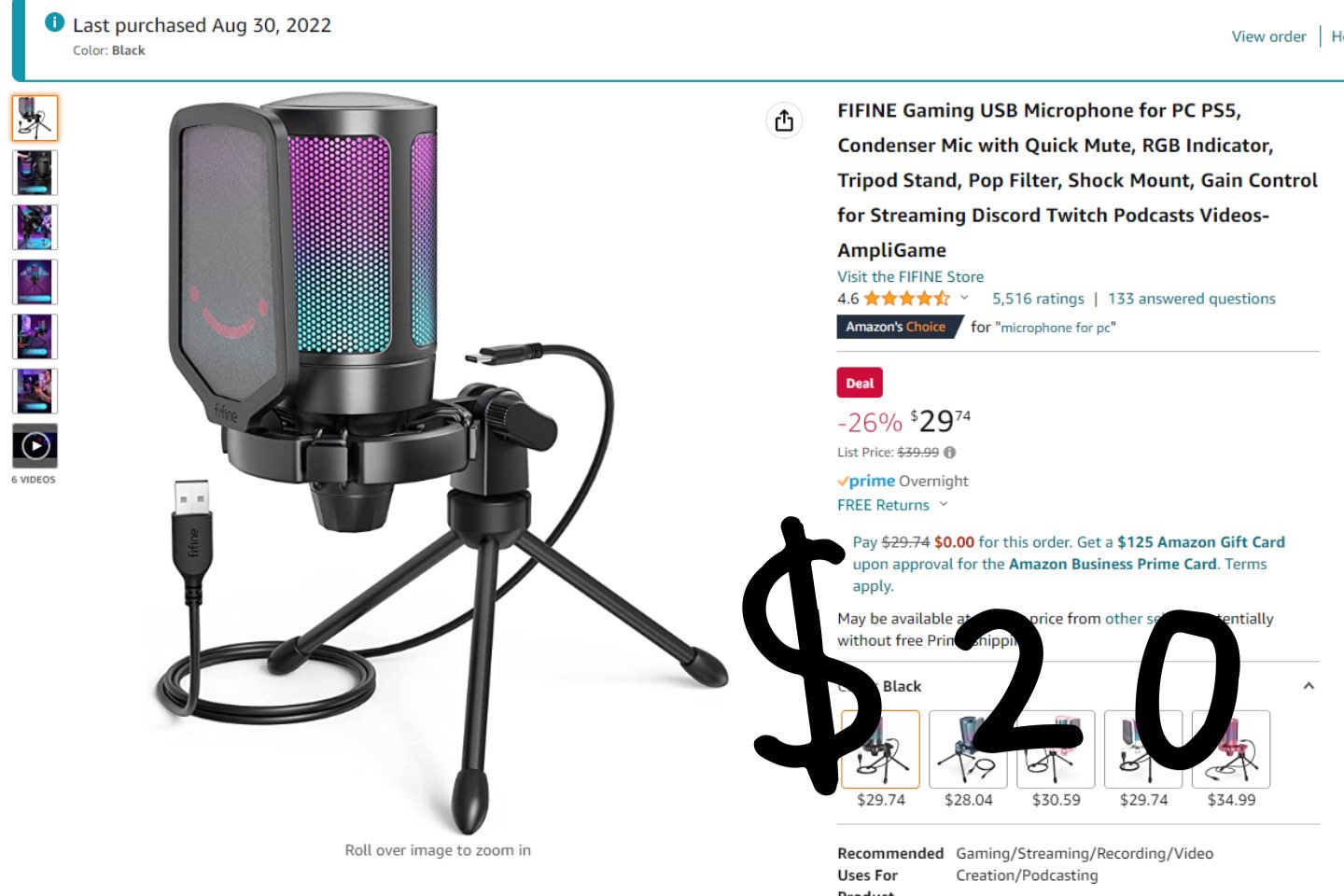Show the third product thumbnail image
The height and width of the screenshot is (896, 1344).
coord(35,227)
